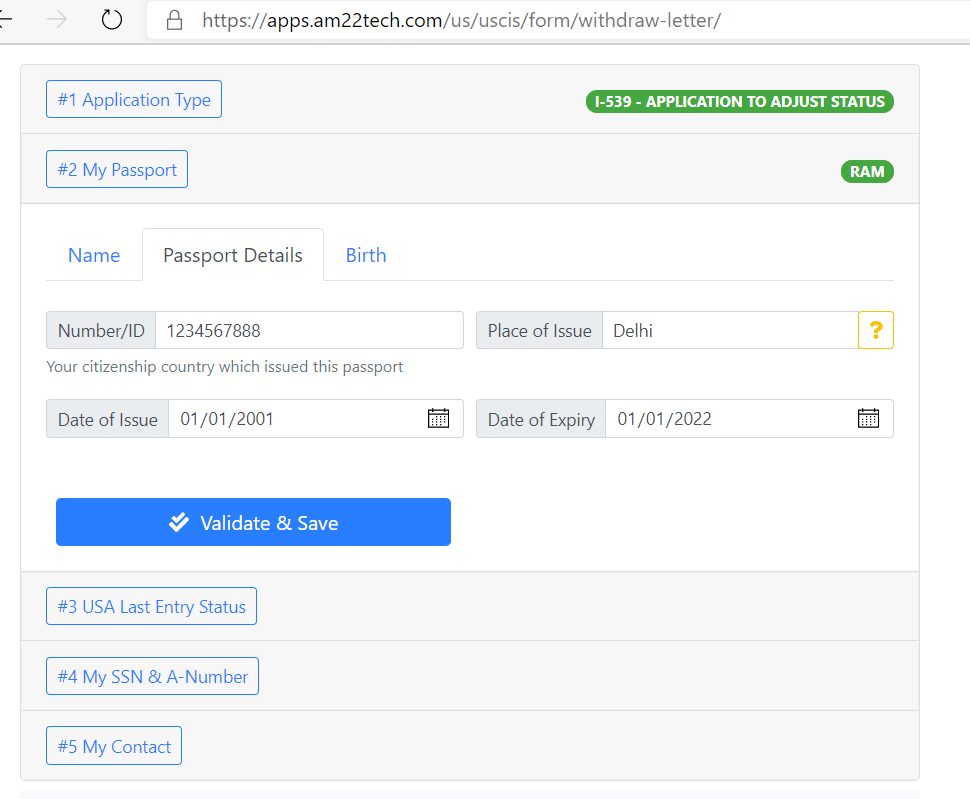Screen dimensions: 970x799
Task: Click the passport Number/ID input field
Action: pos(309,330)
